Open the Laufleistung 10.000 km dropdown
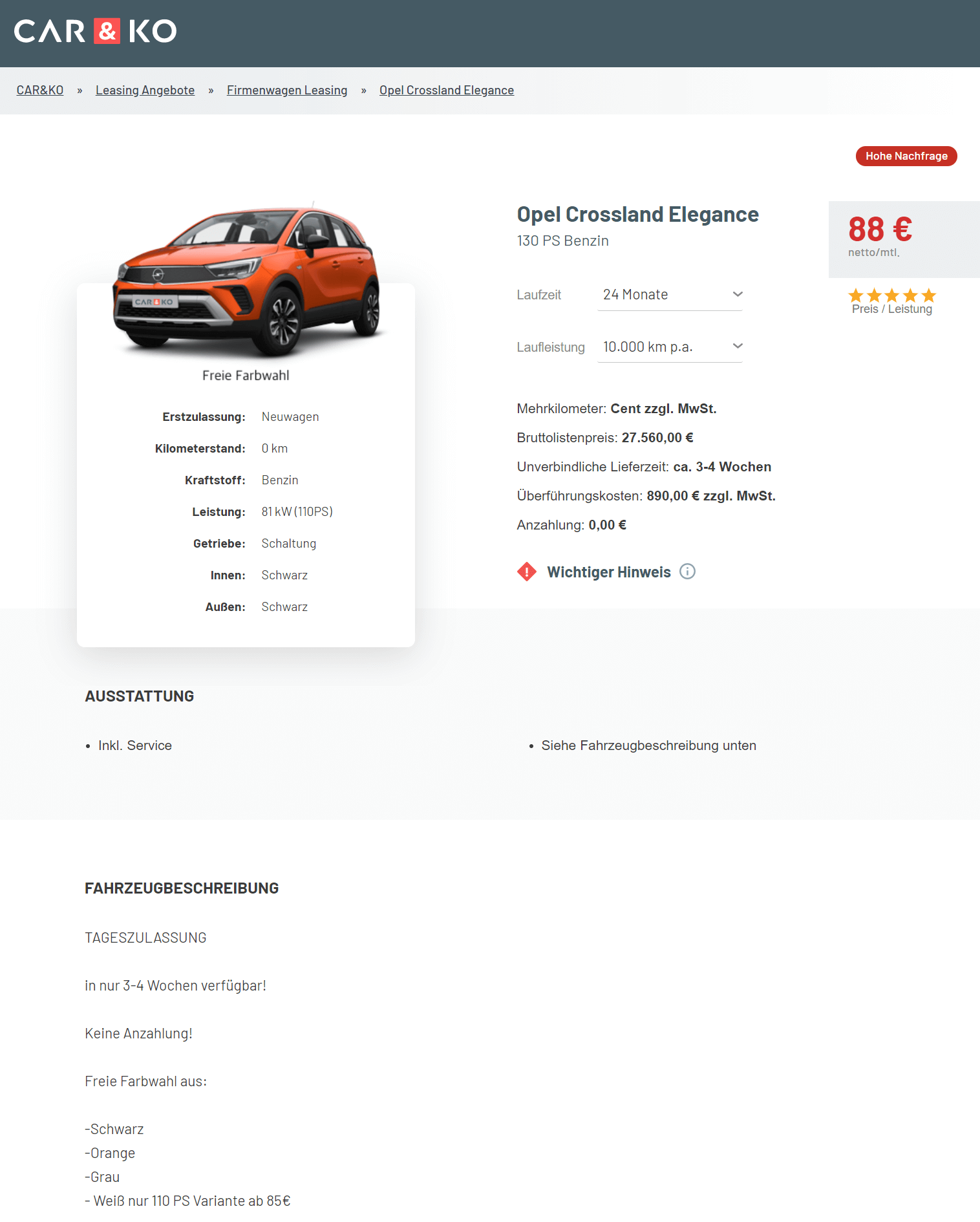Viewport: 980px width, 1222px height. [x=670, y=347]
